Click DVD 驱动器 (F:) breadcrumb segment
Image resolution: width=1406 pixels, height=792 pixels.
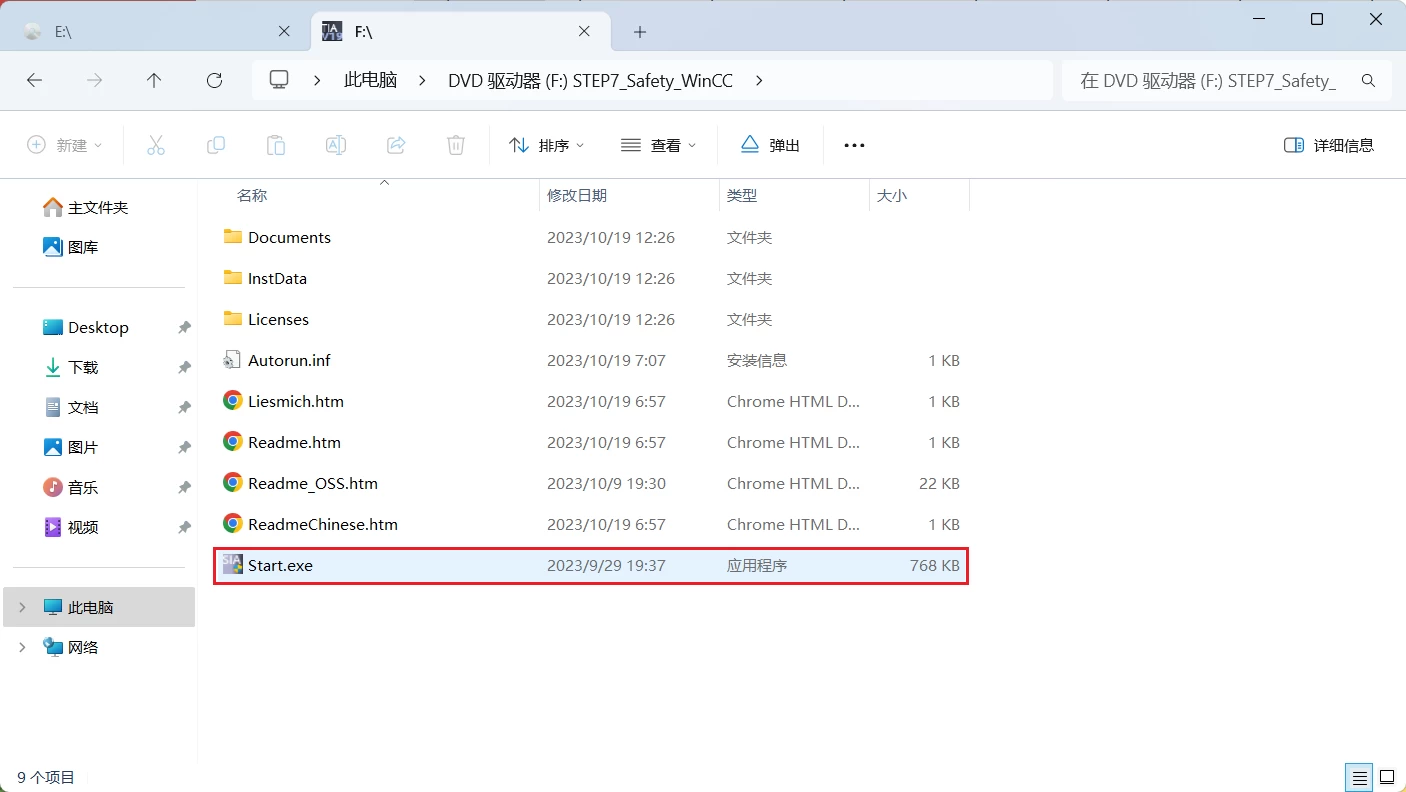point(590,81)
